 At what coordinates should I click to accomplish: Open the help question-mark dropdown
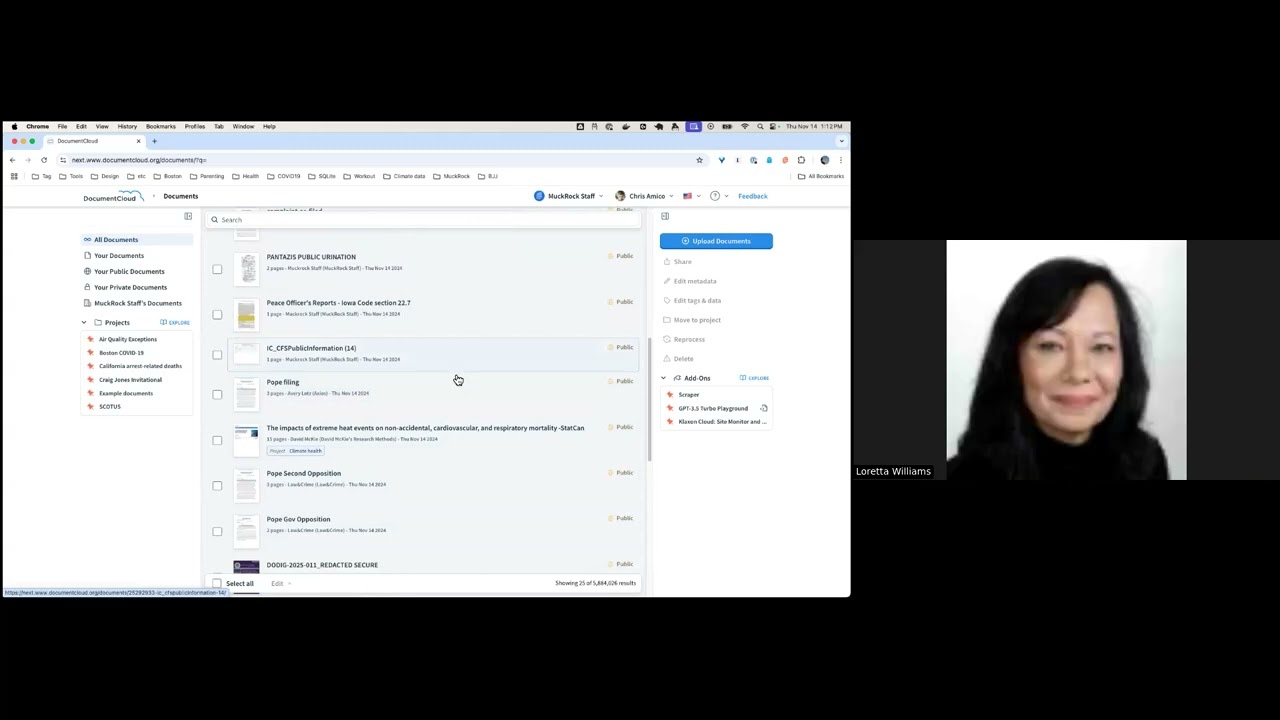pyautogui.click(x=719, y=196)
